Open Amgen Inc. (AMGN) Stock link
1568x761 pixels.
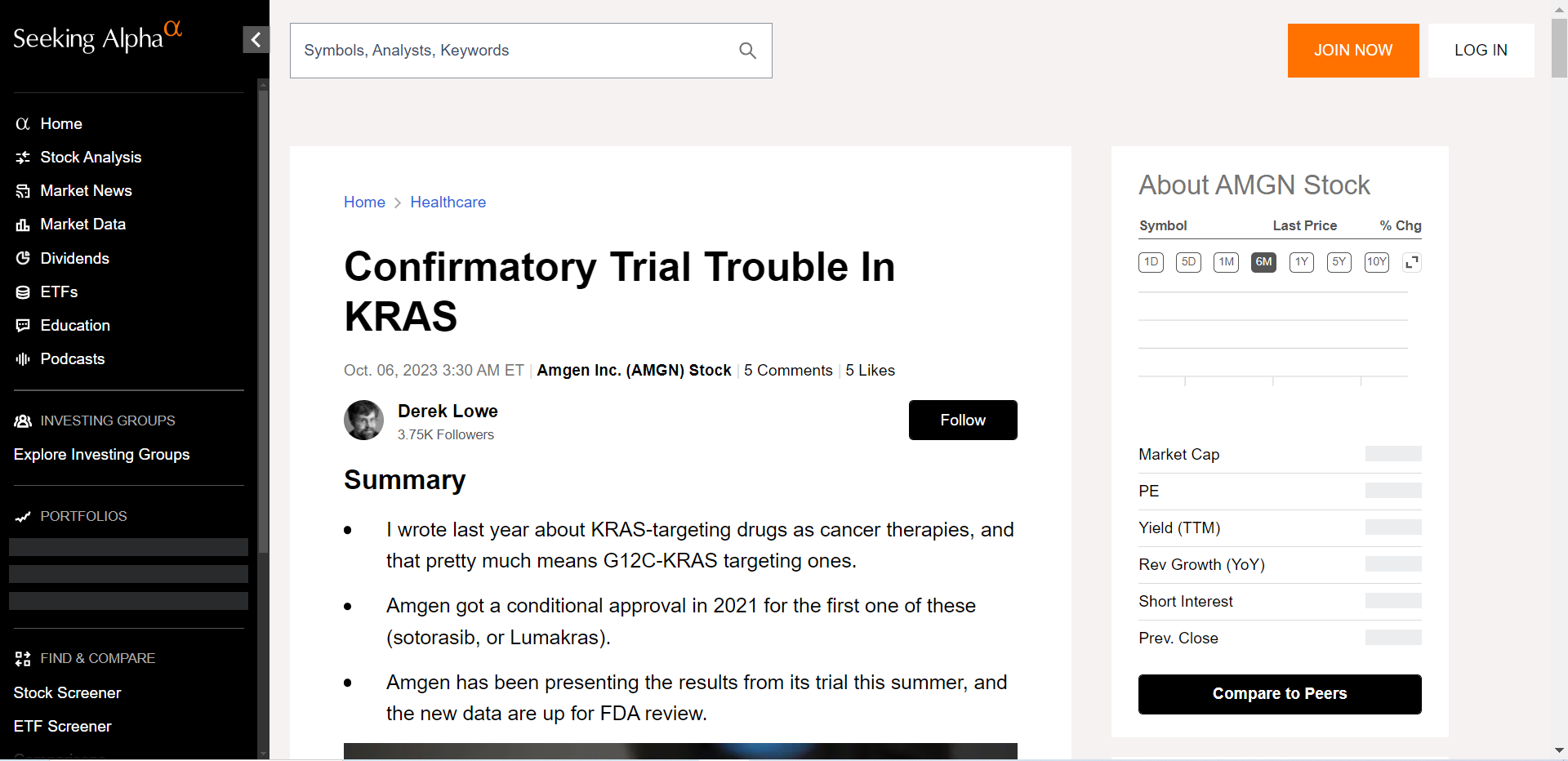tap(634, 371)
